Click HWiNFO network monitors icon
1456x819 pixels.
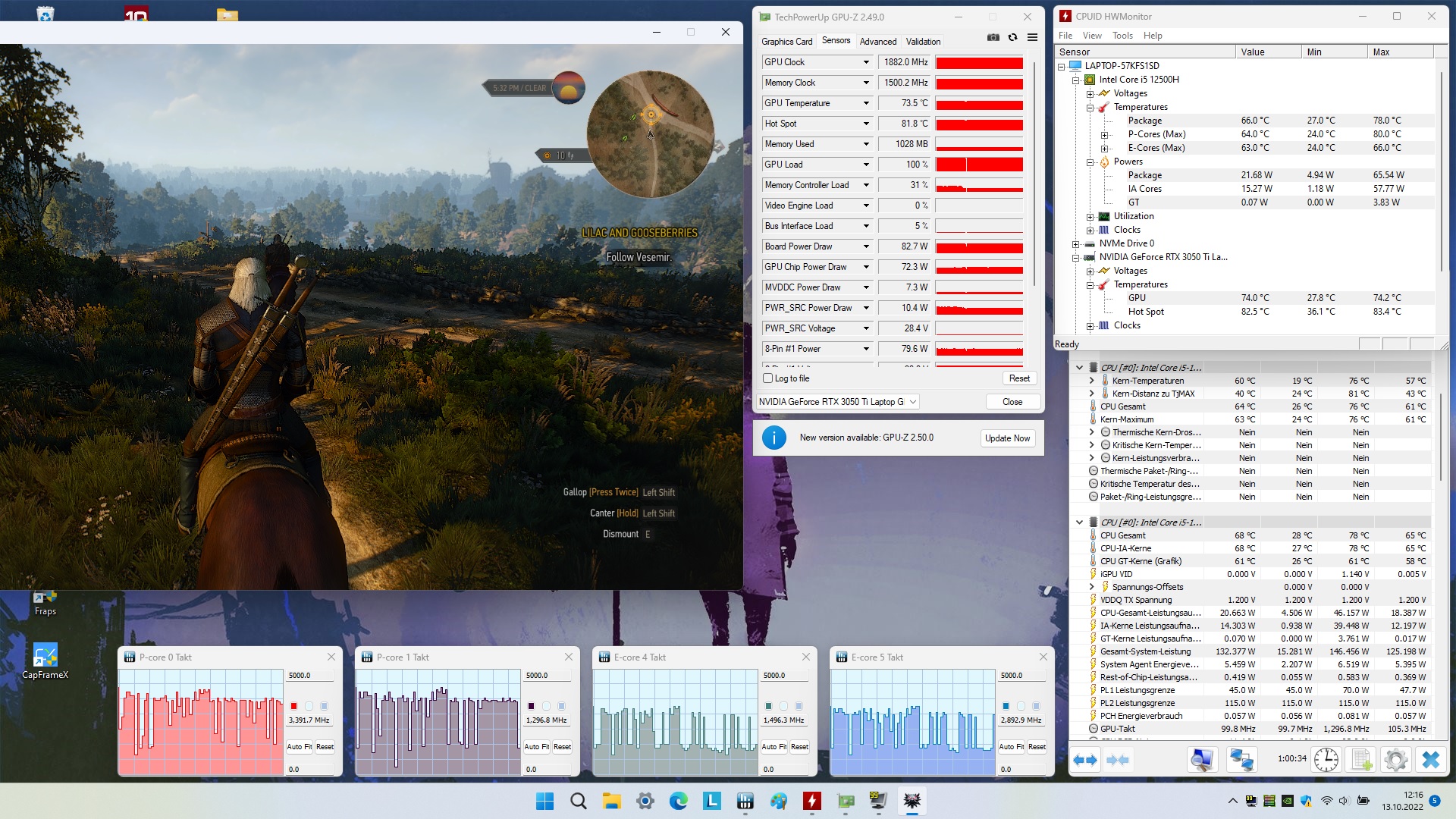[1241, 760]
